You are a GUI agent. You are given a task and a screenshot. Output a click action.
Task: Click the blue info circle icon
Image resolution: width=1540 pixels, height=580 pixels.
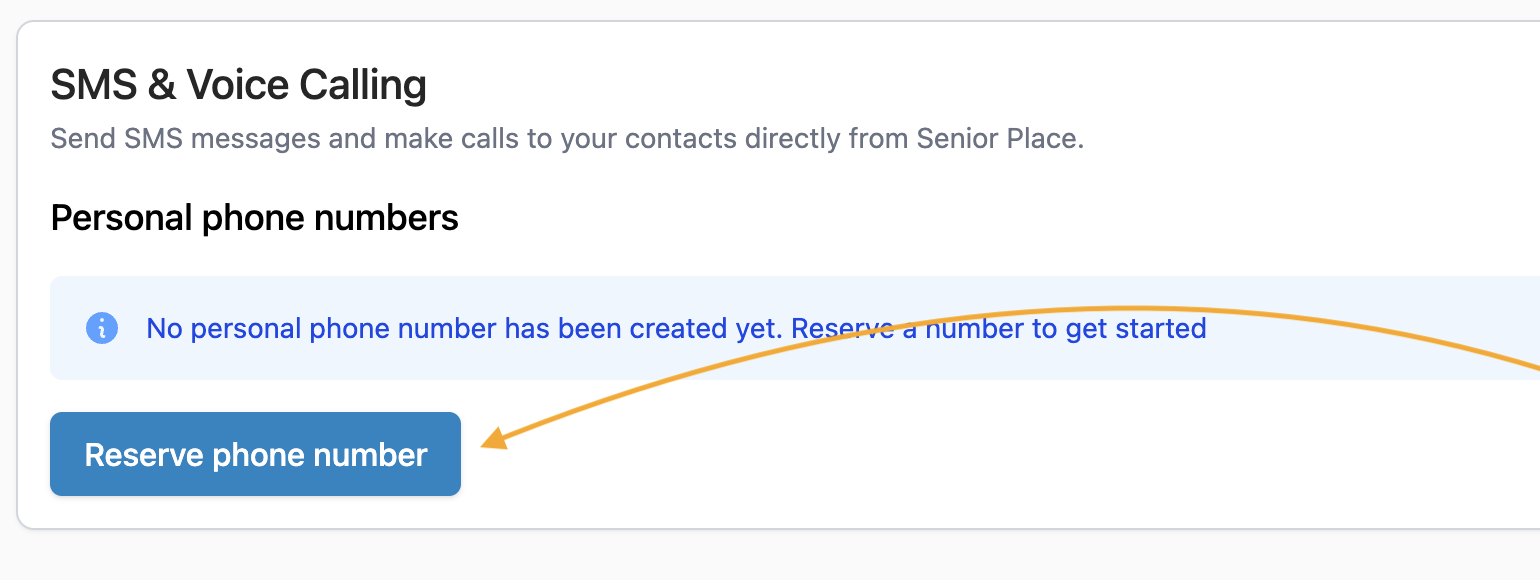coord(102,328)
